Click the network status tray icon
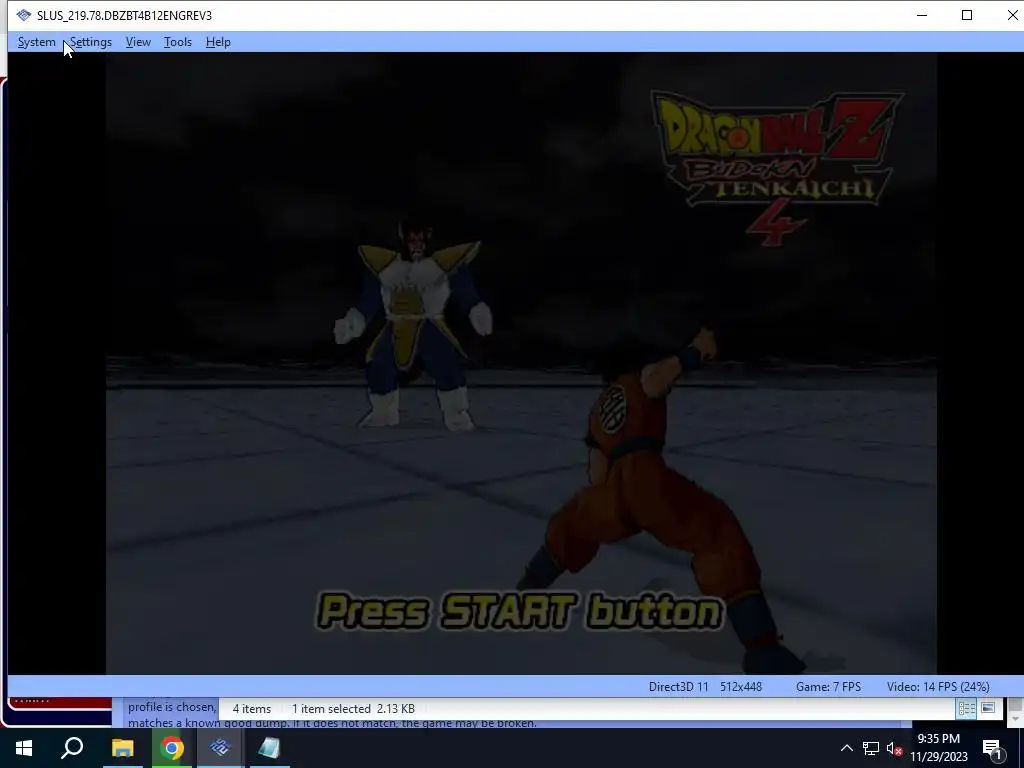 tap(871, 748)
